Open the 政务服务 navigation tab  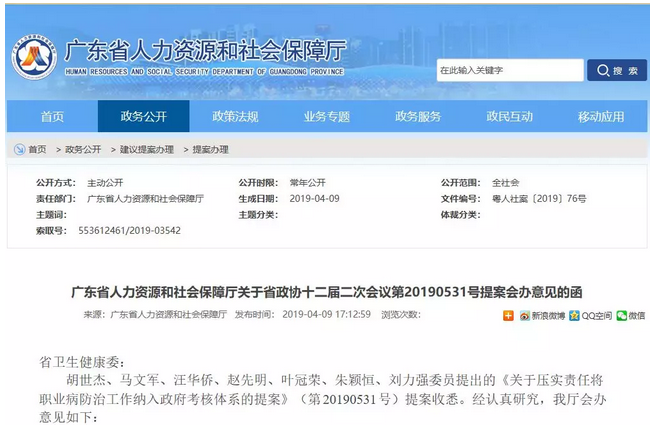418,116
